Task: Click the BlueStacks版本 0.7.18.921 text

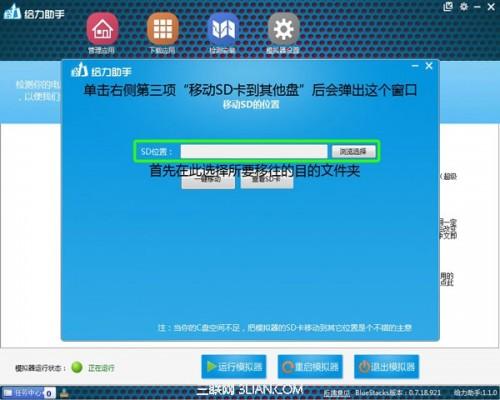Action: [x=398, y=393]
